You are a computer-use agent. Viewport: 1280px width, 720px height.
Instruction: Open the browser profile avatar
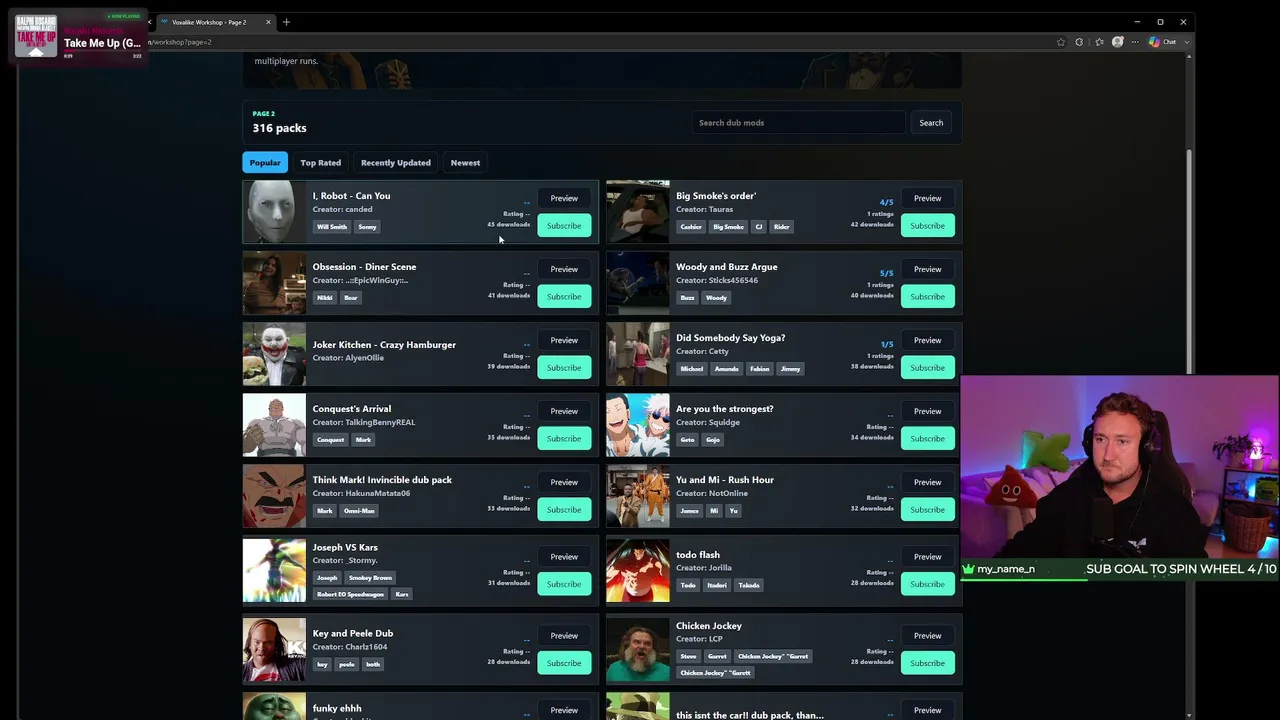(x=1118, y=42)
